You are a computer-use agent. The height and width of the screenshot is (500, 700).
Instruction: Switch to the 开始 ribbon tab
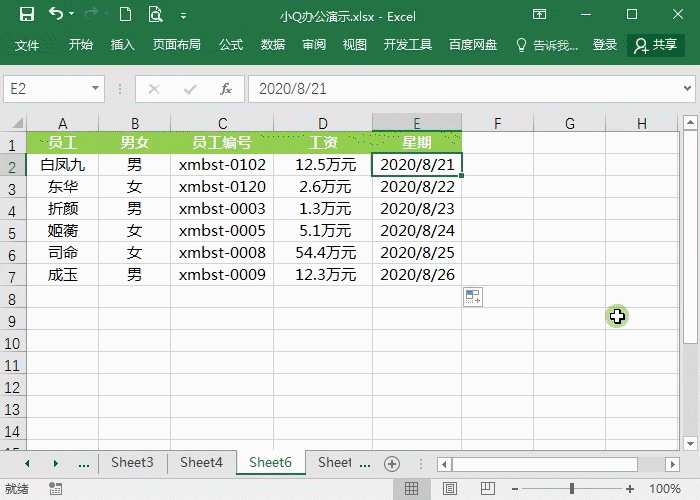pyautogui.click(x=81, y=45)
